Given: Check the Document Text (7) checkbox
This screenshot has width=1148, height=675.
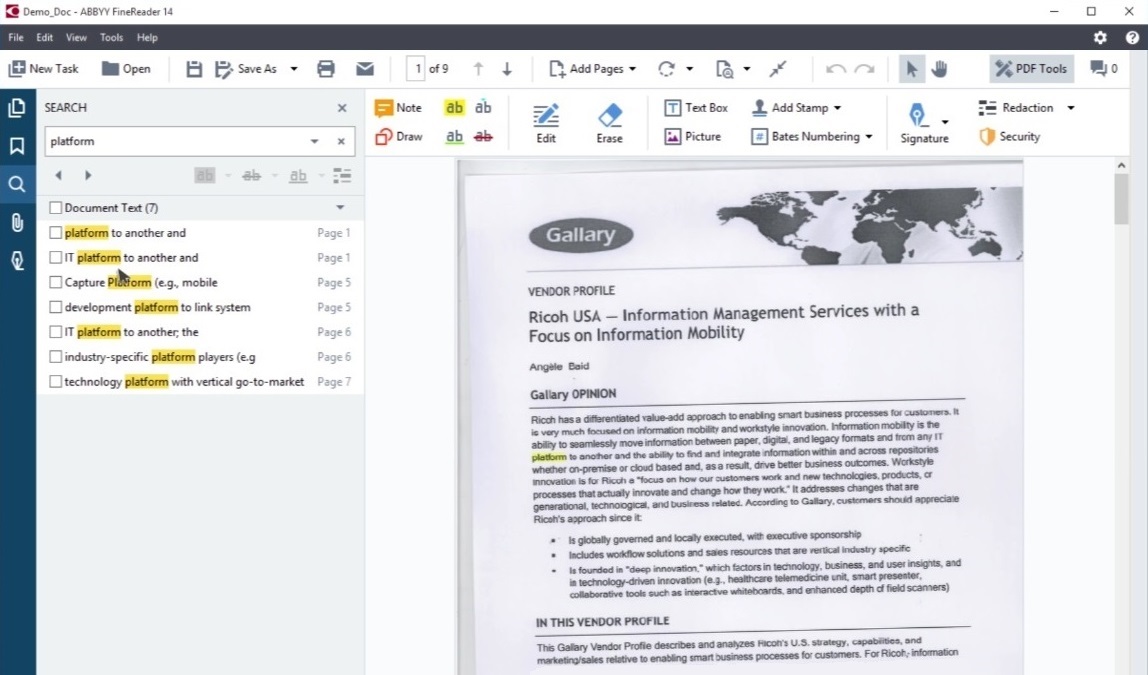Looking at the screenshot, I should (56, 208).
